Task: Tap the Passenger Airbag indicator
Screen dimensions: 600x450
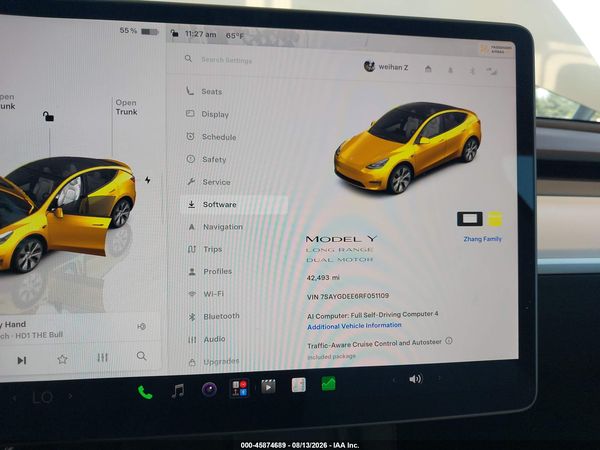Action: [496, 49]
